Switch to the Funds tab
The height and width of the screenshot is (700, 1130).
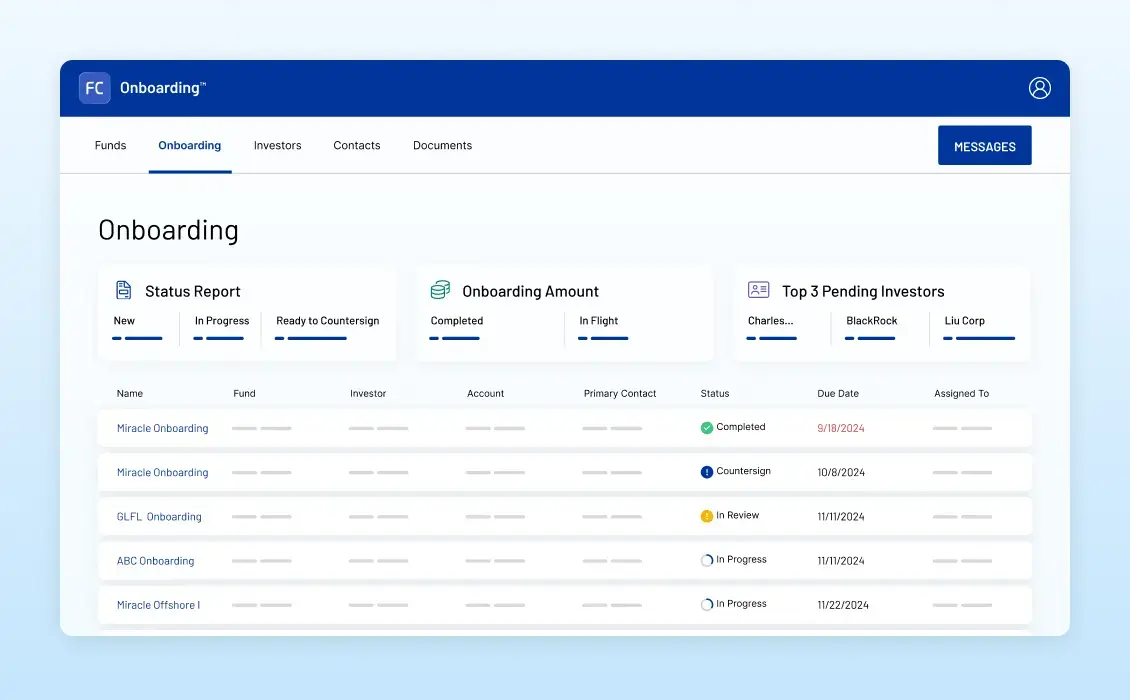[110, 146]
